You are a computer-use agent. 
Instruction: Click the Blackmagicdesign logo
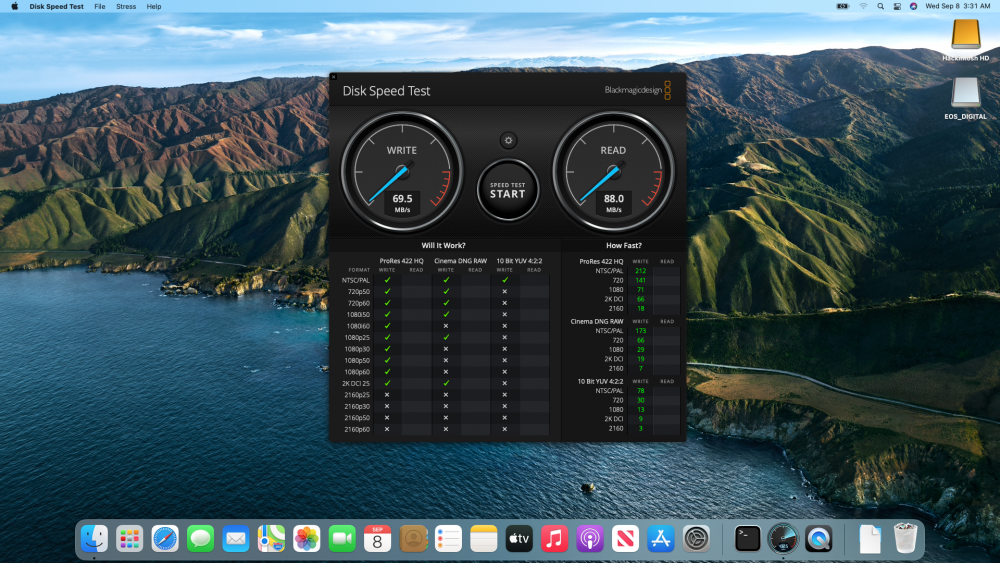click(x=637, y=90)
